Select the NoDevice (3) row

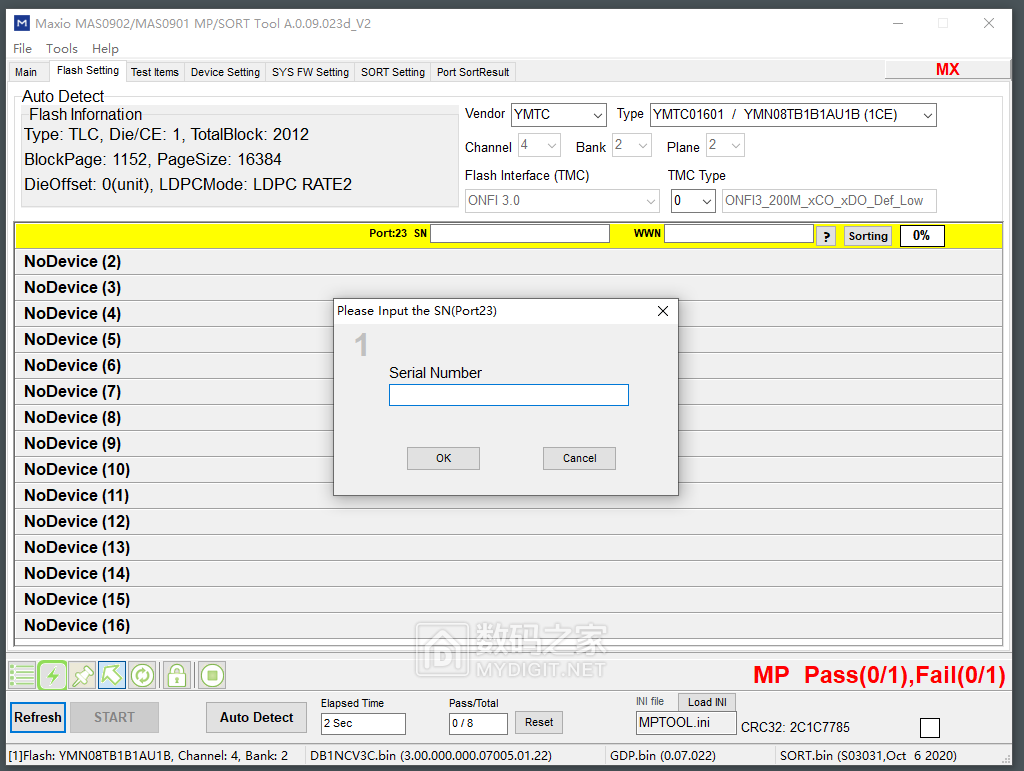tap(508, 288)
